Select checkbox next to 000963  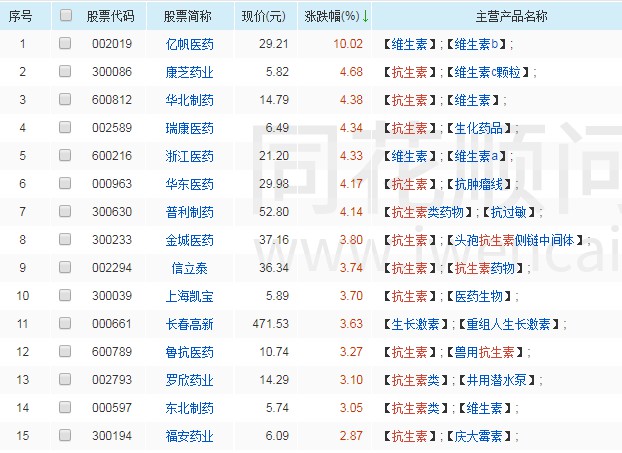click(x=65, y=183)
